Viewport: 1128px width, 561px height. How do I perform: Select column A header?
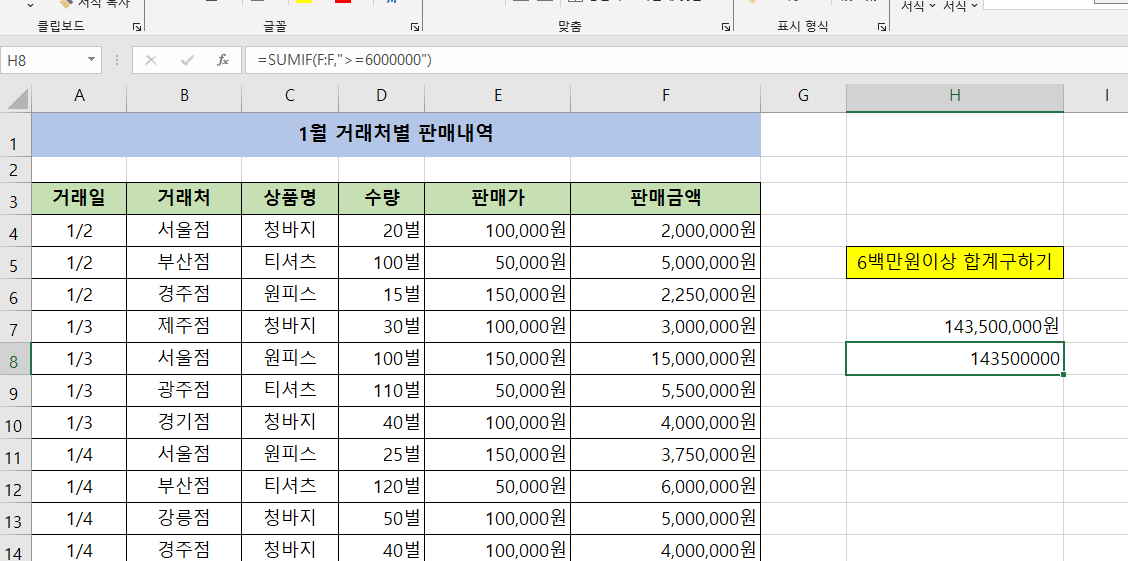point(79,99)
